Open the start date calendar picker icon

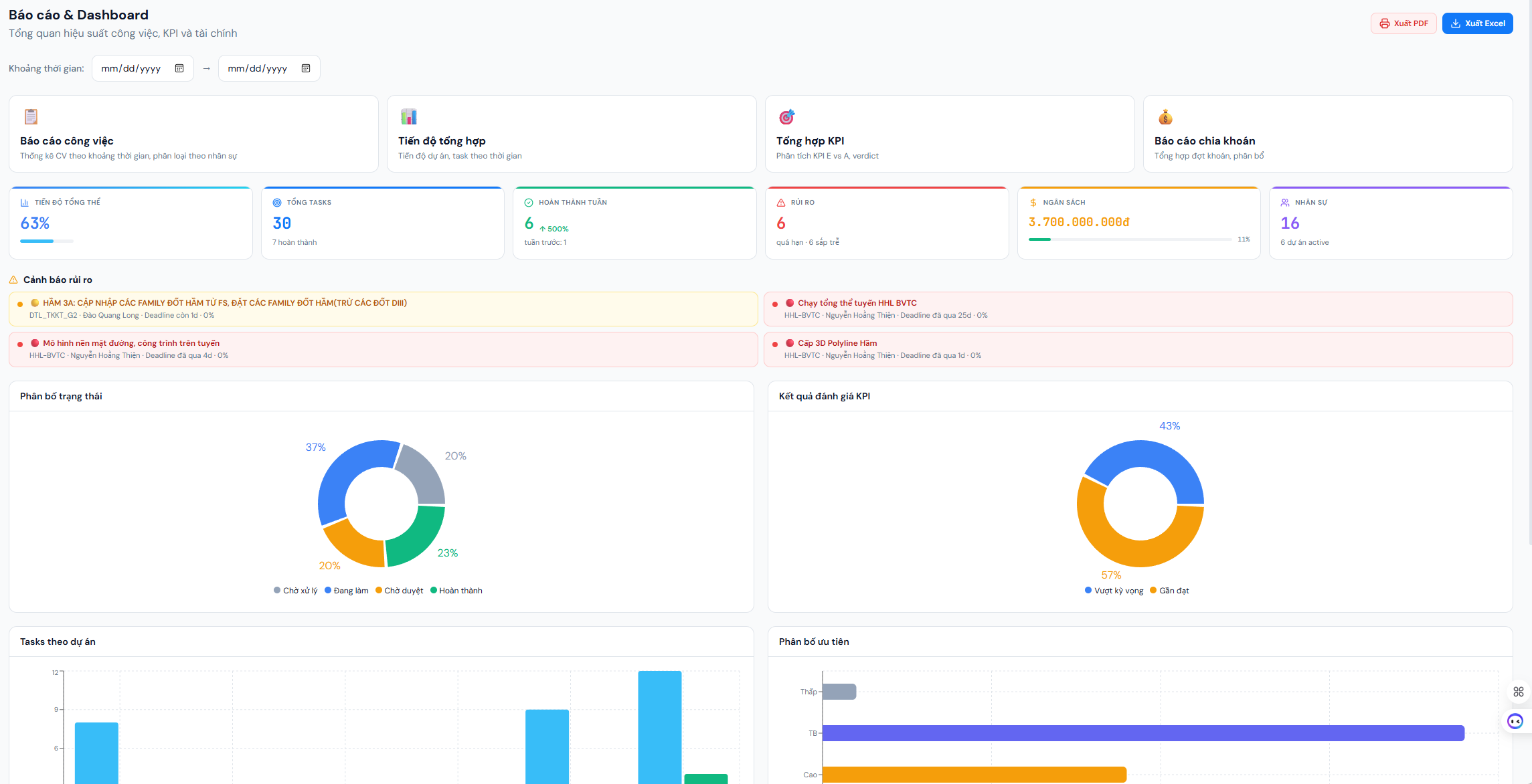click(x=179, y=68)
